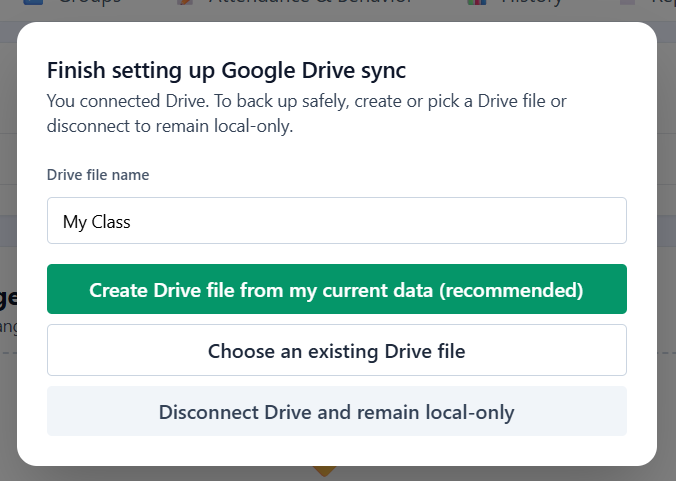Create Drive file from my current data
Image resolution: width=676 pixels, height=481 pixels.
click(x=337, y=289)
